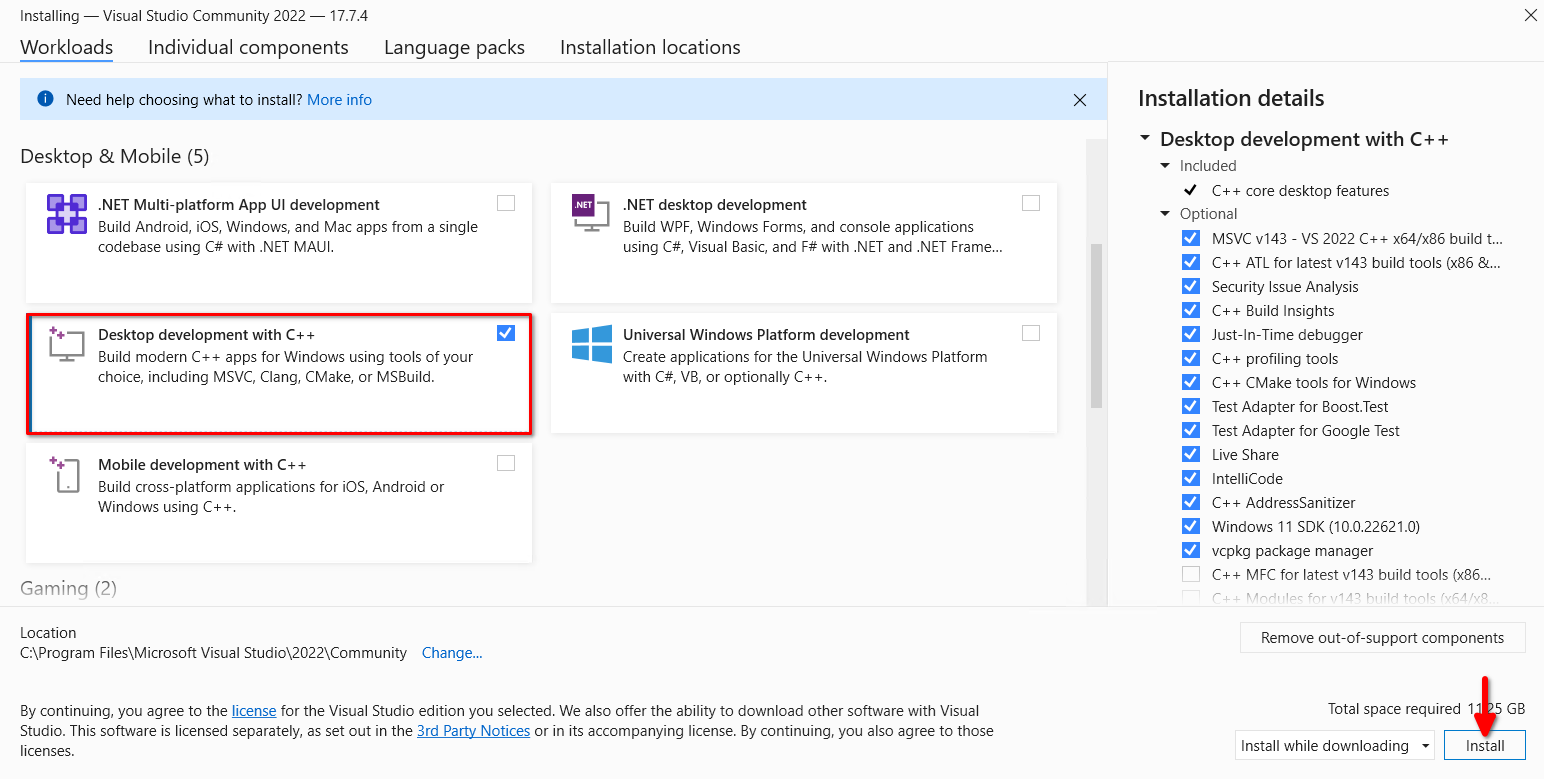
Task: Click C++ core desktop features item
Action: 1300,190
